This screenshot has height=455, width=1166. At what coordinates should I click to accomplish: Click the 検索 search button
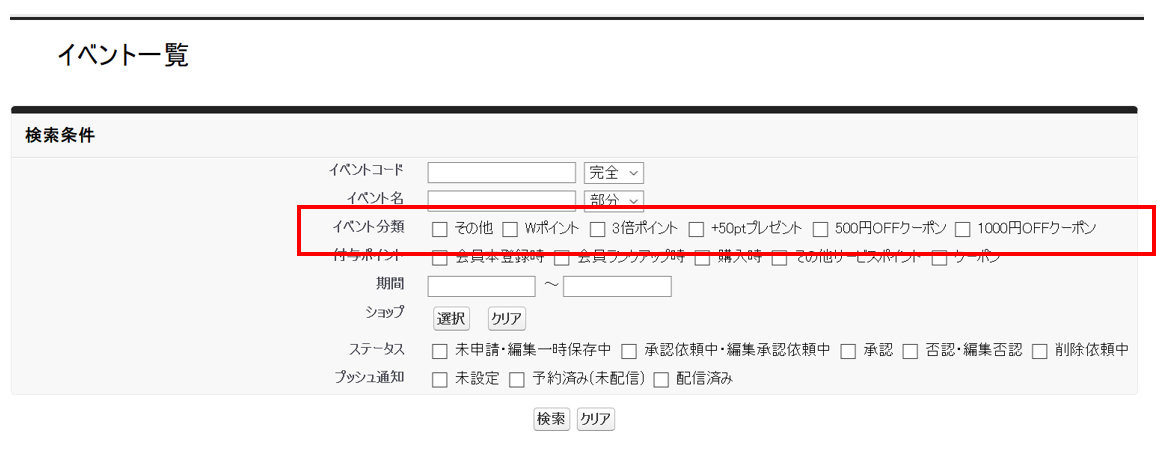click(x=551, y=419)
